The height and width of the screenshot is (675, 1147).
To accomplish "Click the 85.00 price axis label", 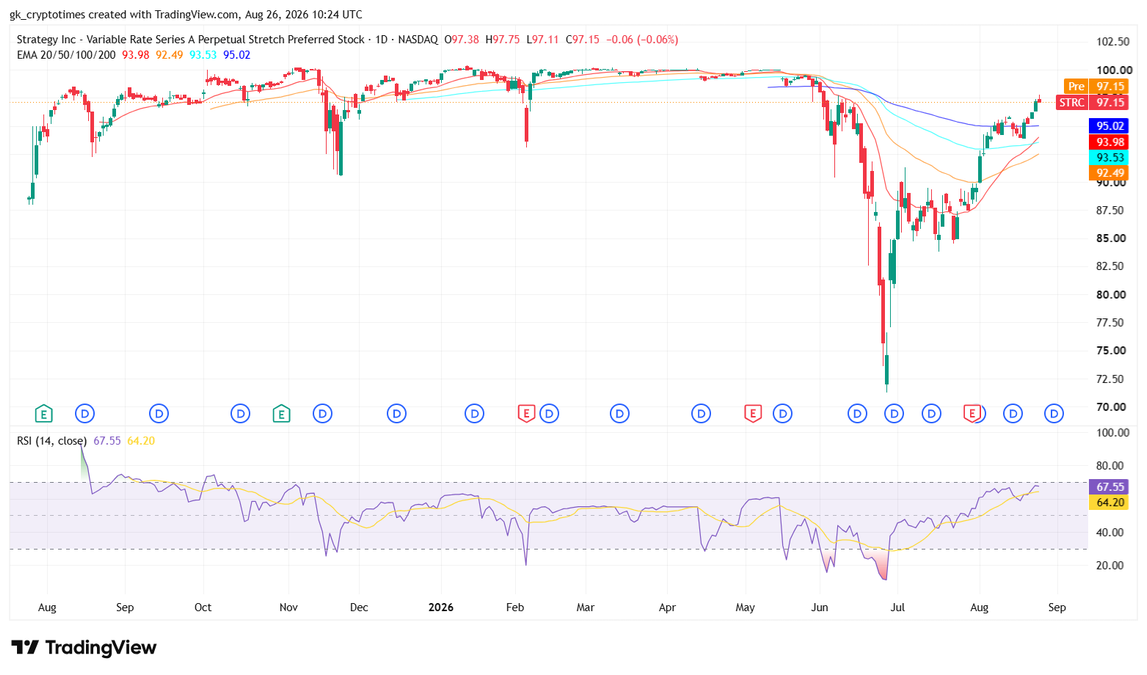I will (1110, 238).
